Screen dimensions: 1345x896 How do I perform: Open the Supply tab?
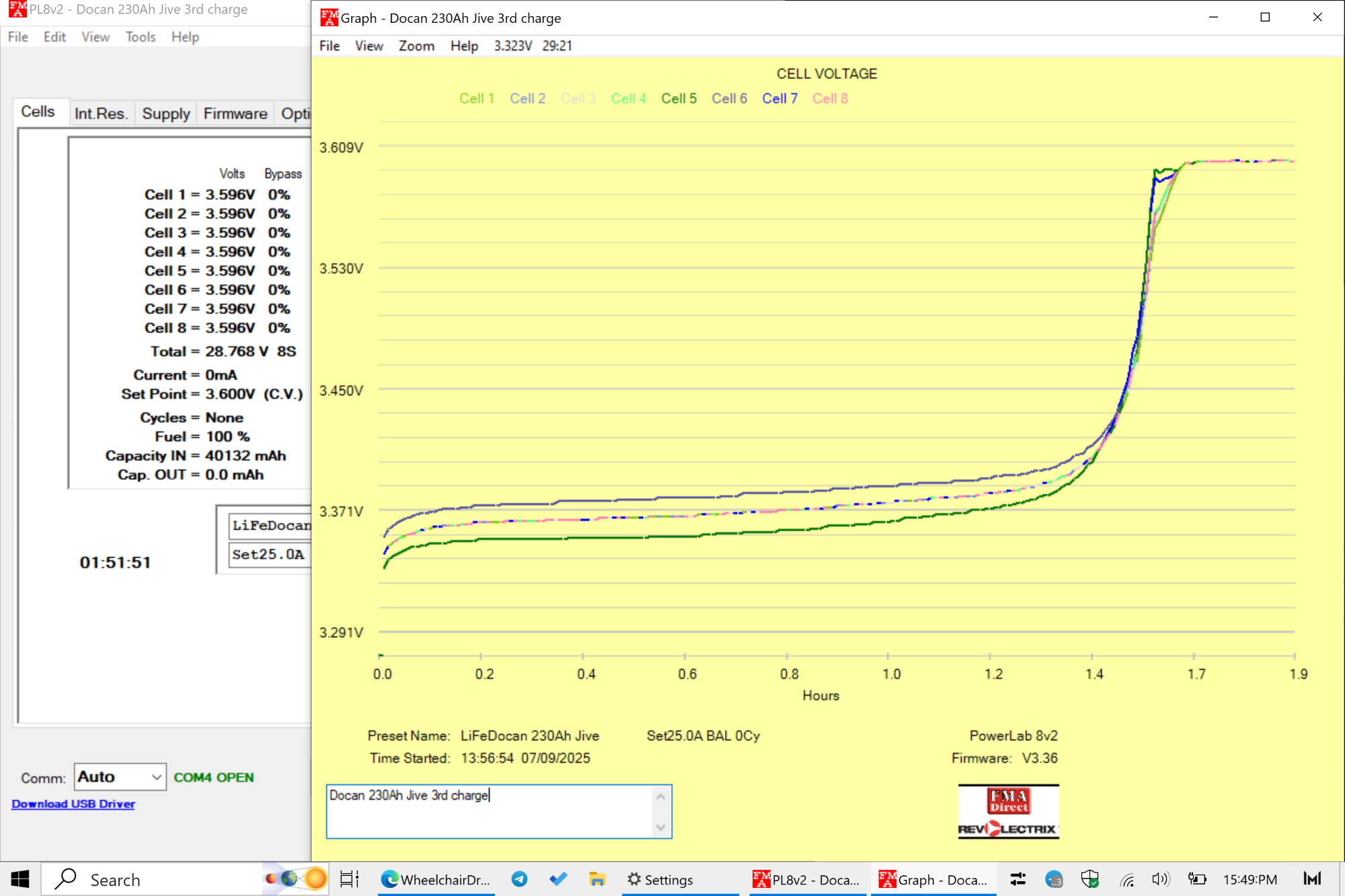(165, 114)
